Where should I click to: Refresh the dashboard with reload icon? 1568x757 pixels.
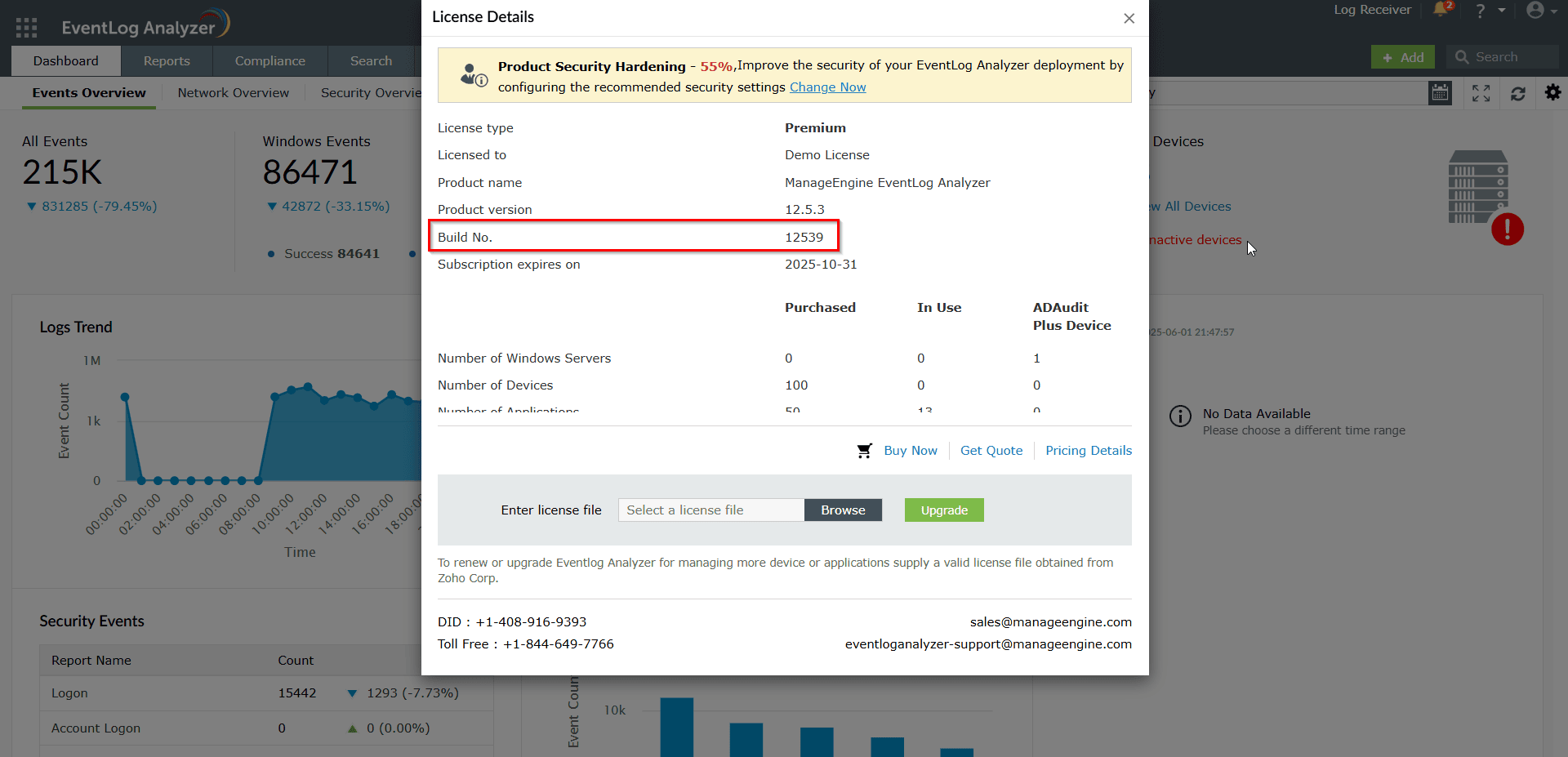1517,93
